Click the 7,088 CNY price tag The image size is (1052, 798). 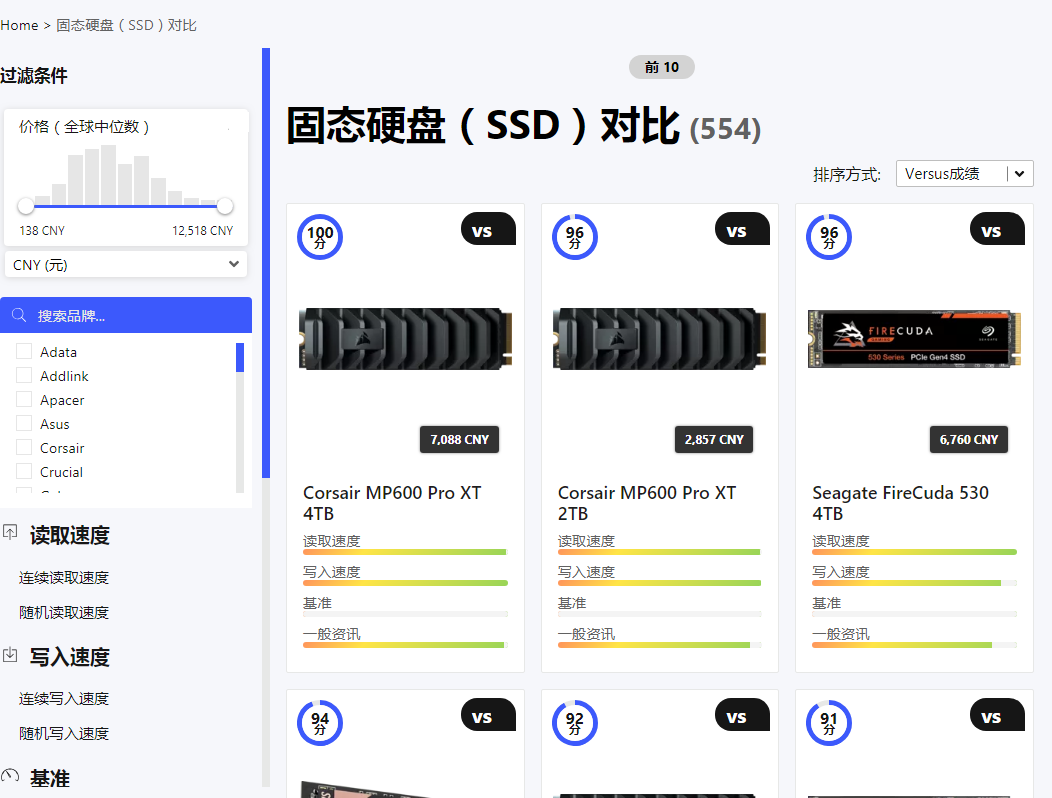click(x=460, y=440)
